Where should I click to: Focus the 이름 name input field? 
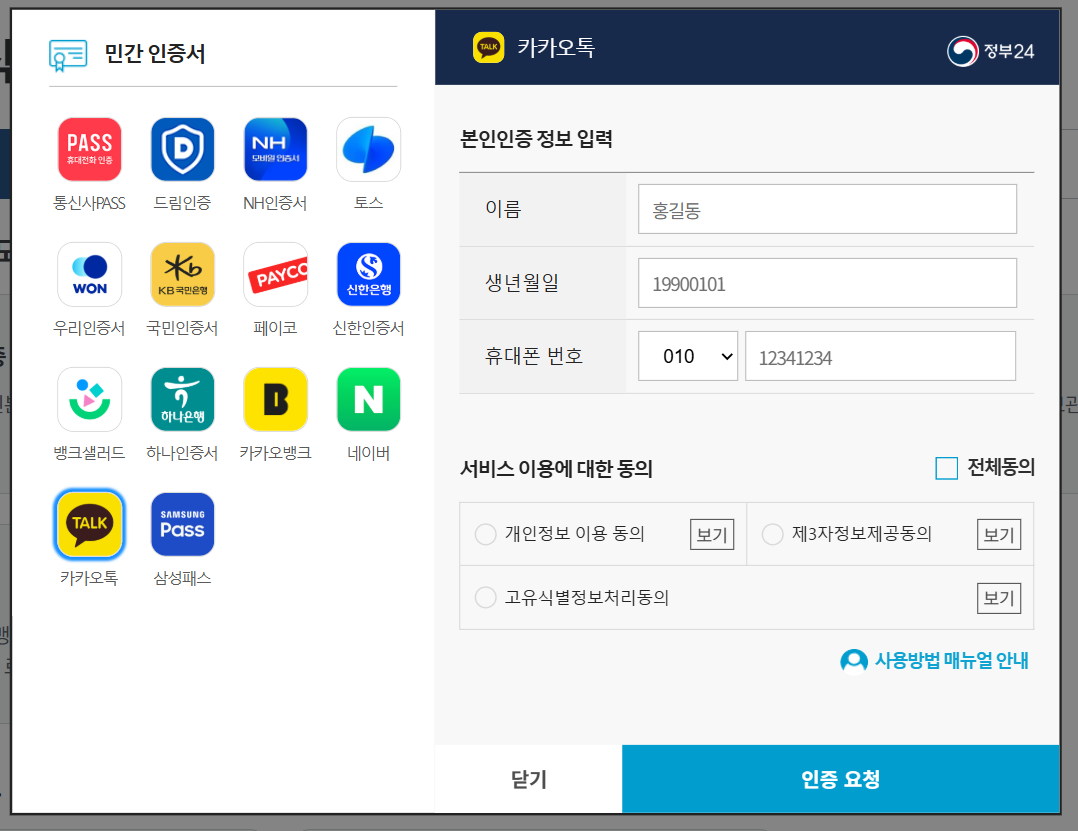827,209
